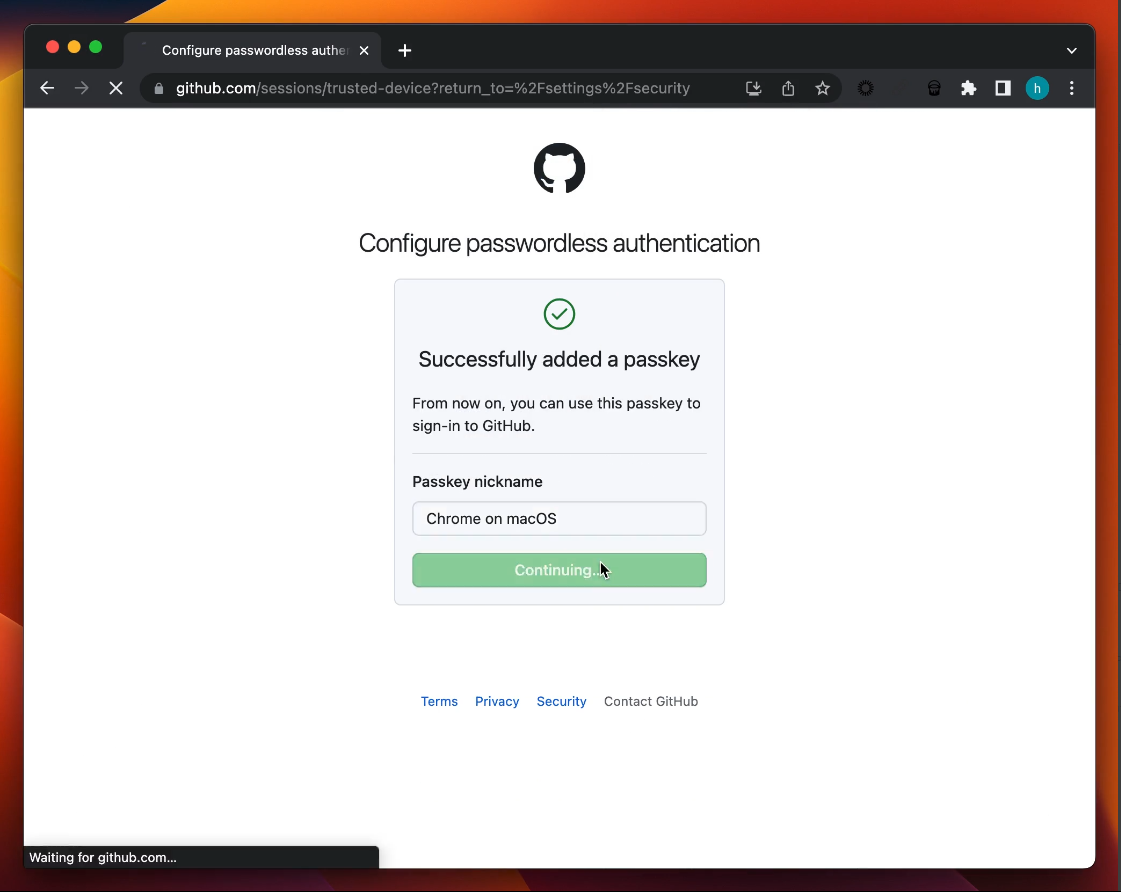Screen dimensions: 1121x892
Task: Click the forward navigation arrow
Action: (82, 88)
